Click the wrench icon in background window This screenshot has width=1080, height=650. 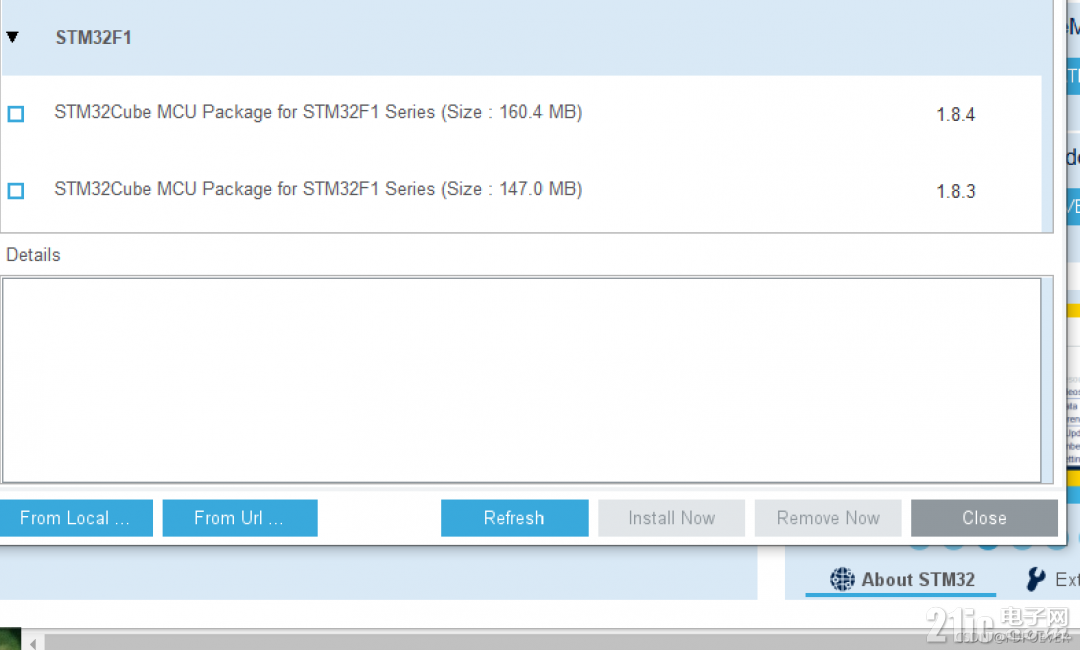1035,579
